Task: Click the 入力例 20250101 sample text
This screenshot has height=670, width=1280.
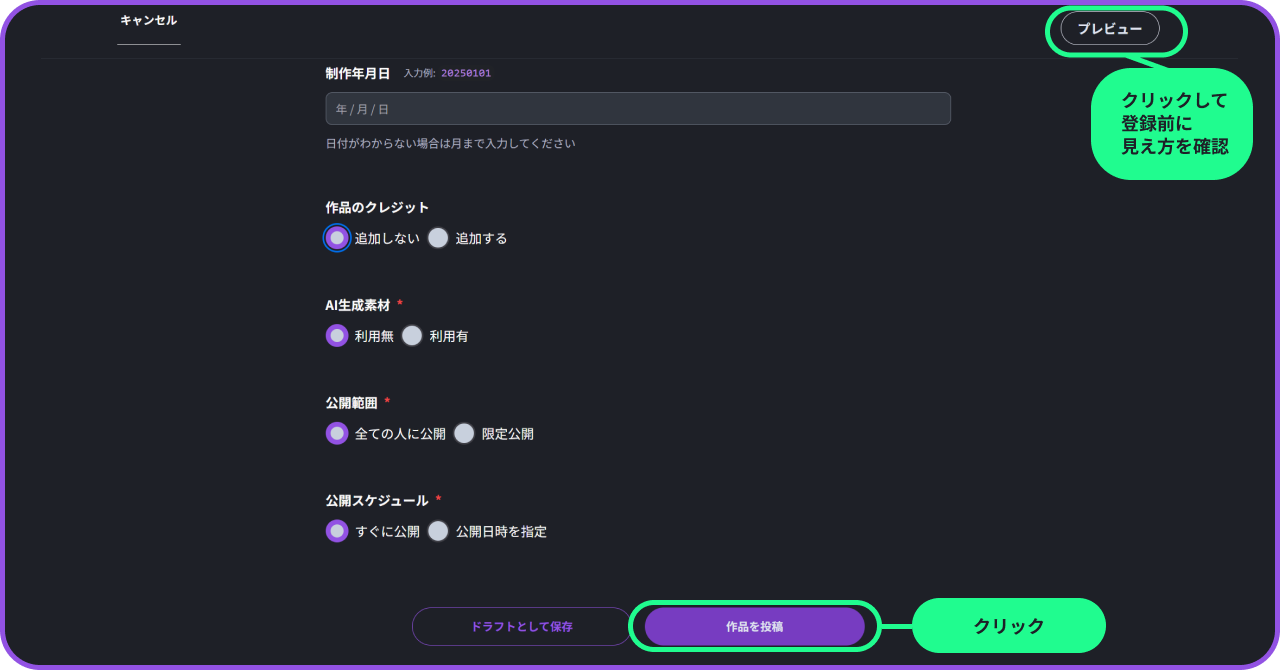Action: click(447, 73)
